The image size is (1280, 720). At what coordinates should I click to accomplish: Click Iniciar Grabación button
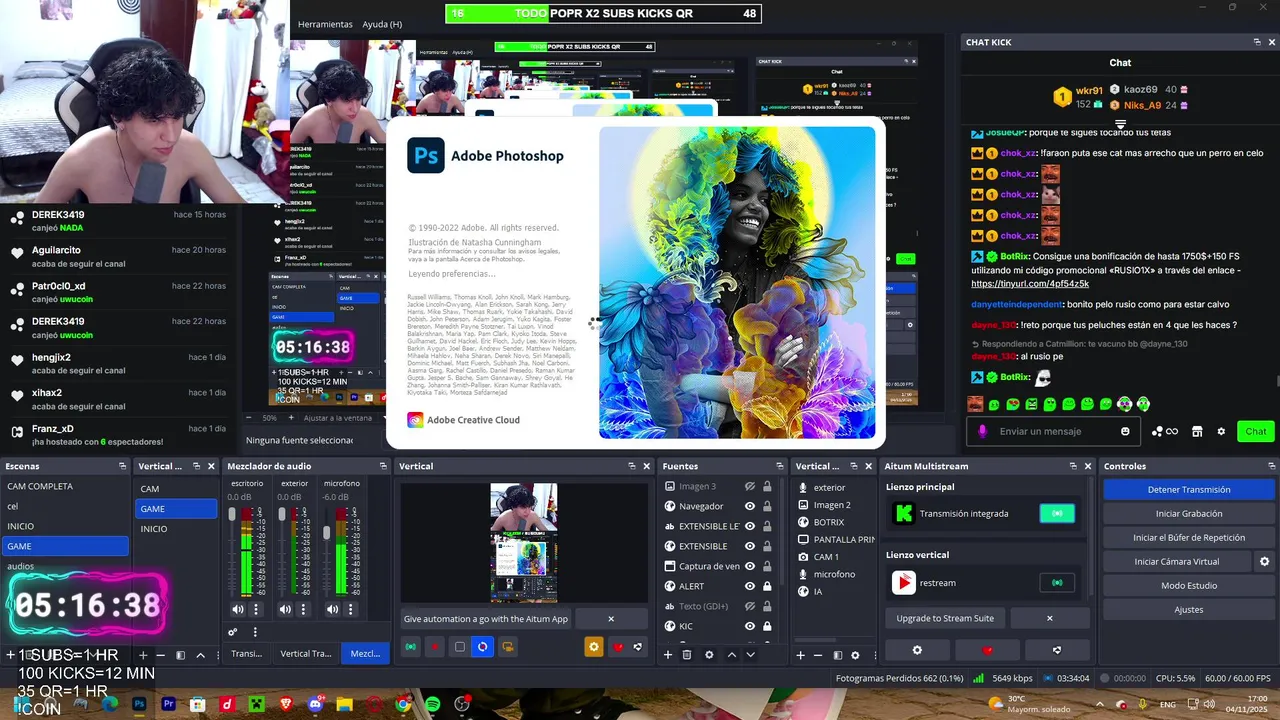tap(1189, 514)
